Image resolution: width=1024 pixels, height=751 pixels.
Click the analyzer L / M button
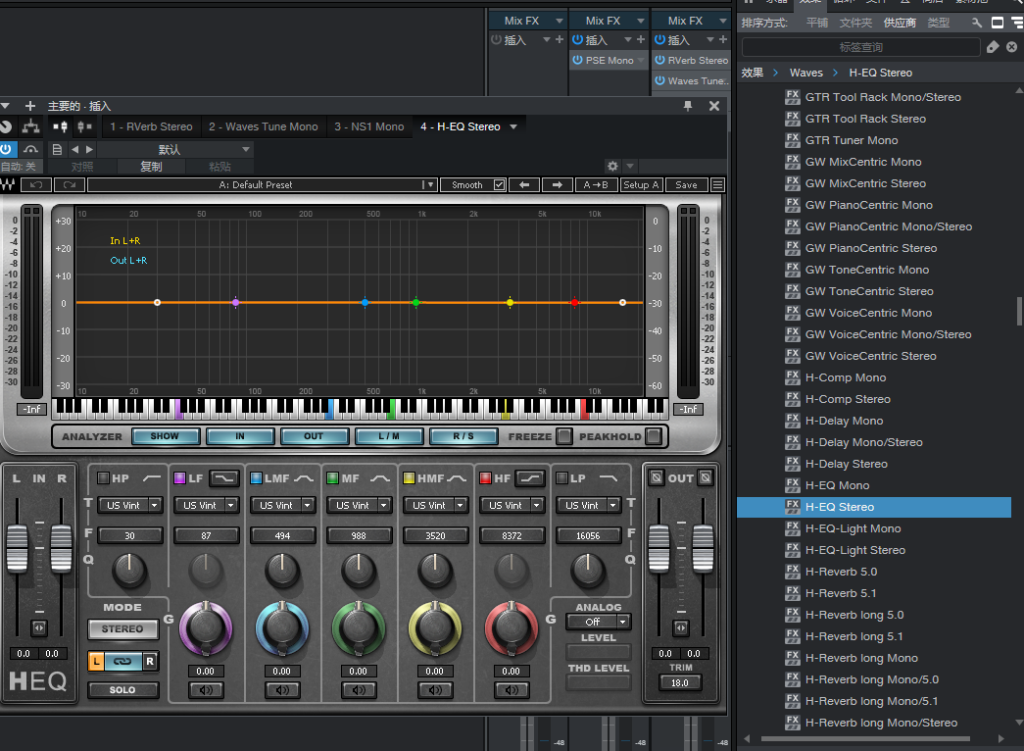tap(389, 436)
